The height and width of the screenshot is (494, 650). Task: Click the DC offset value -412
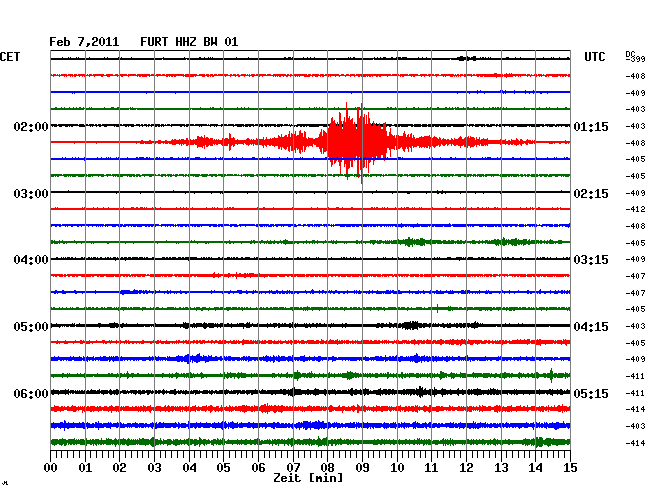click(635, 209)
